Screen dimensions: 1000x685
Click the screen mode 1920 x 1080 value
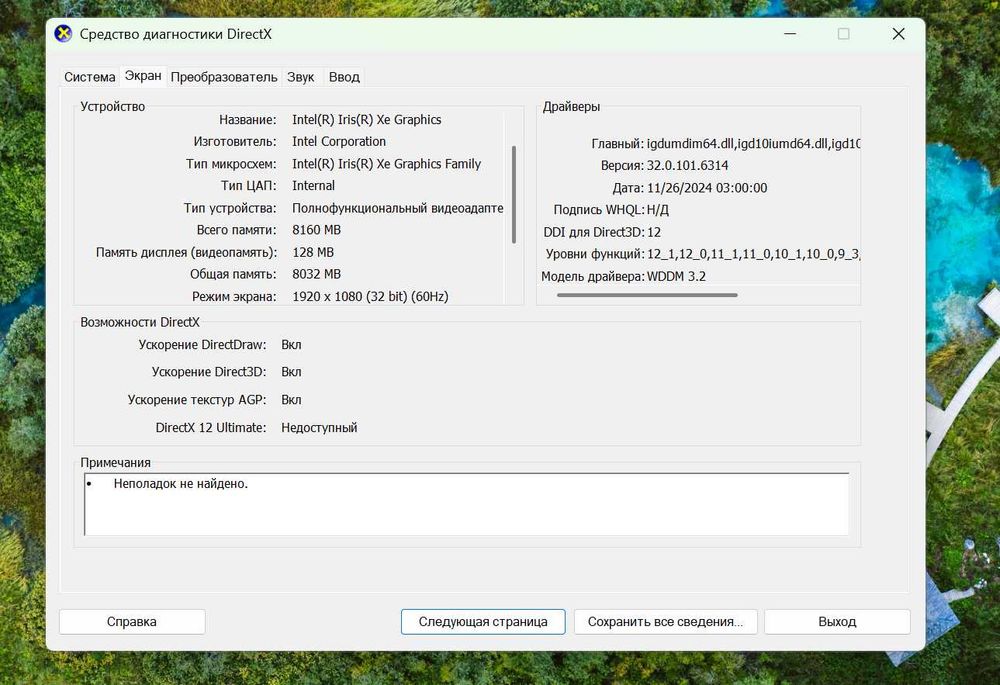(370, 297)
